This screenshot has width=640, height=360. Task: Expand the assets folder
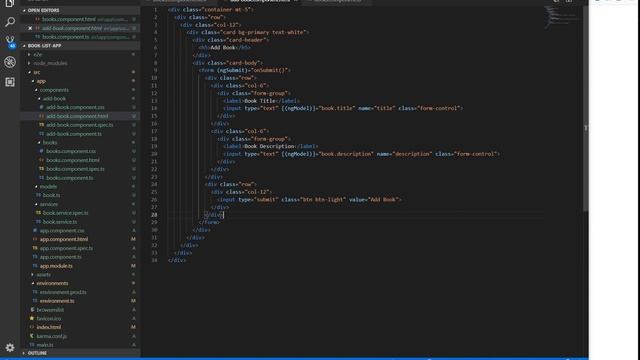[33, 275]
